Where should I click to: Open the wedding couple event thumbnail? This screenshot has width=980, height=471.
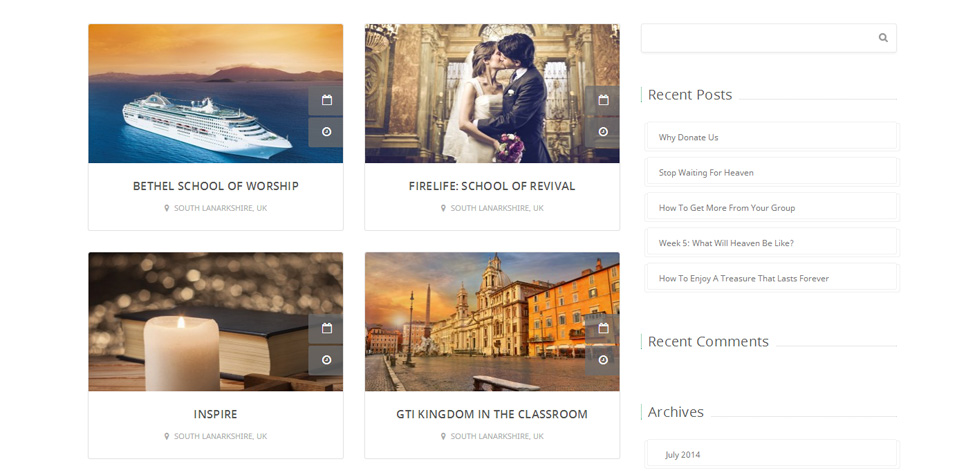492,94
